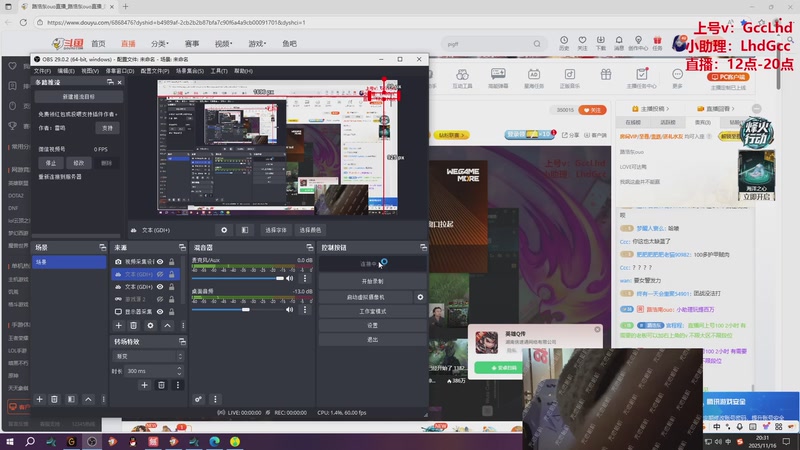Hide the 显示器采集 source

pyautogui.click(x=160, y=311)
